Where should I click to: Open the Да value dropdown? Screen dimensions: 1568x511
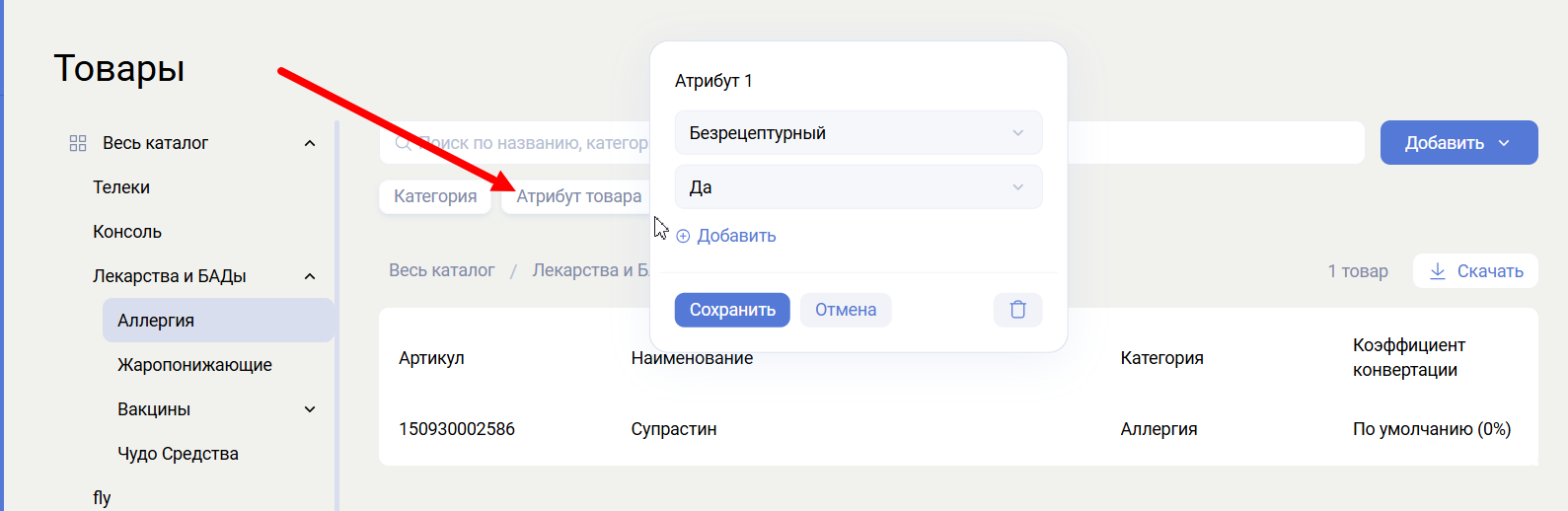point(858,187)
